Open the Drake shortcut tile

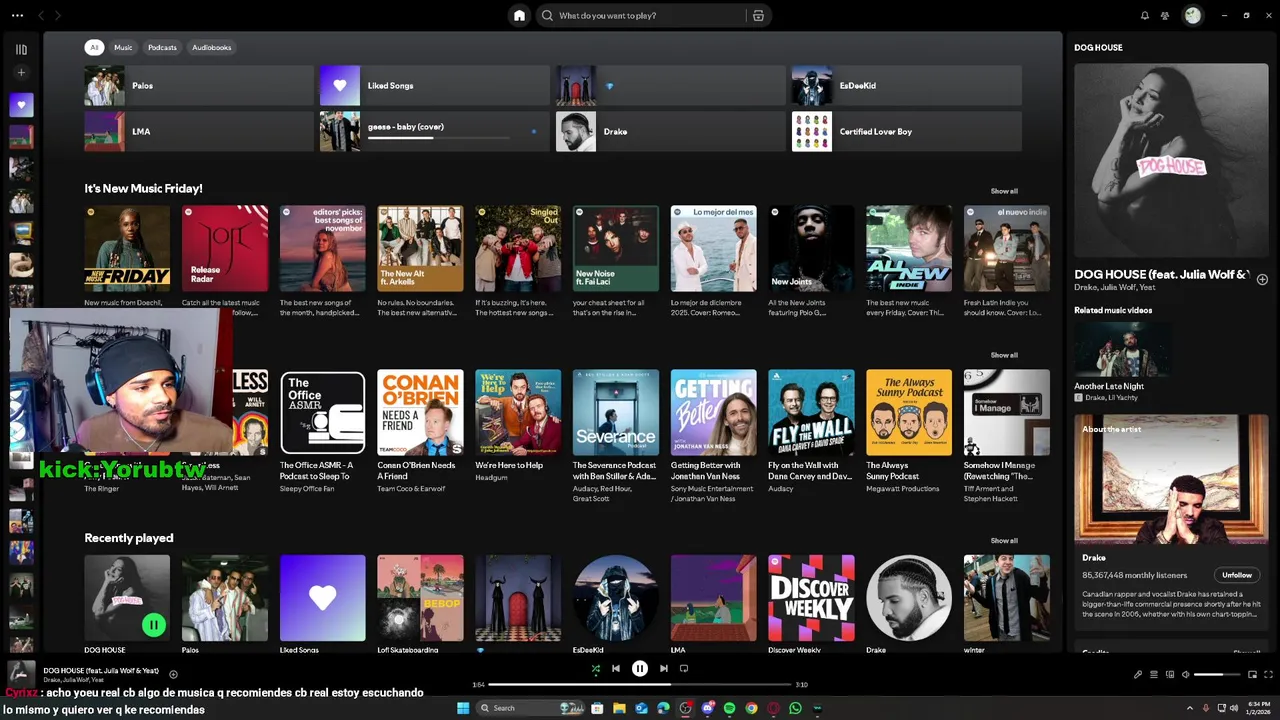coord(671,131)
